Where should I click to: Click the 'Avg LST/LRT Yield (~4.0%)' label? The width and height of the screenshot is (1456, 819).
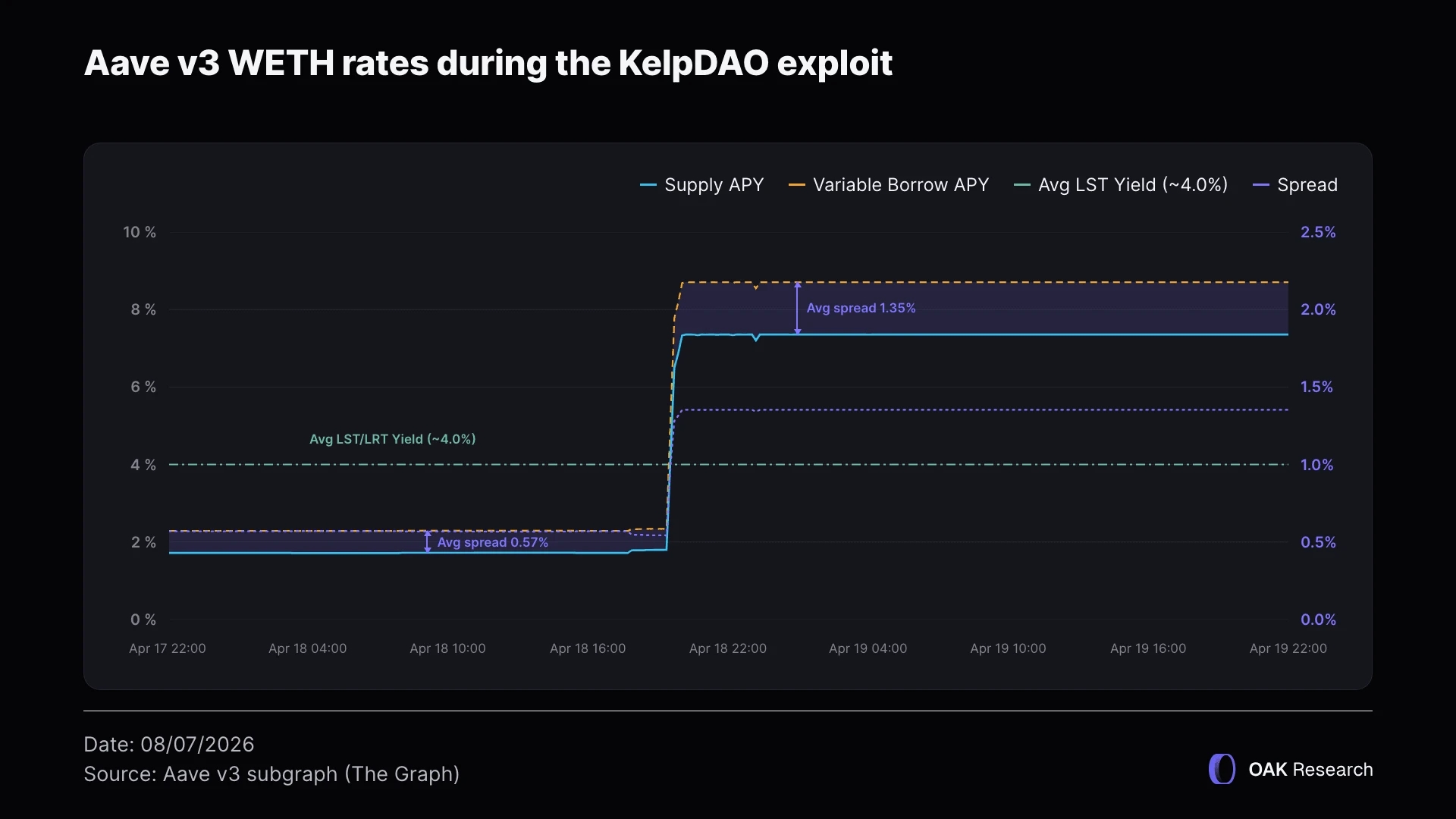tap(392, 439)
